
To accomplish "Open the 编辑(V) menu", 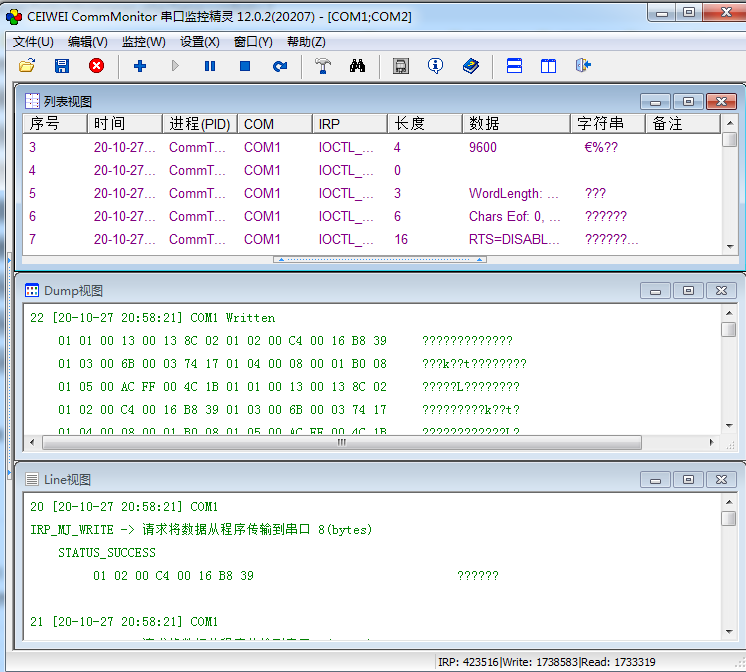I will [88, 42].
